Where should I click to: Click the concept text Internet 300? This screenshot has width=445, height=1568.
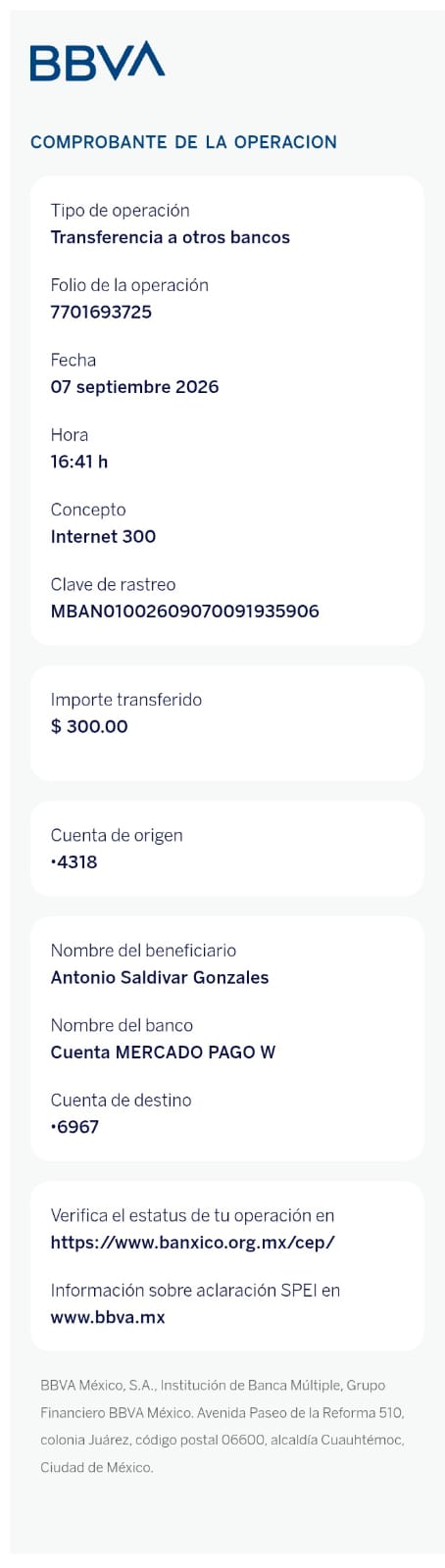tap(103, 536)
